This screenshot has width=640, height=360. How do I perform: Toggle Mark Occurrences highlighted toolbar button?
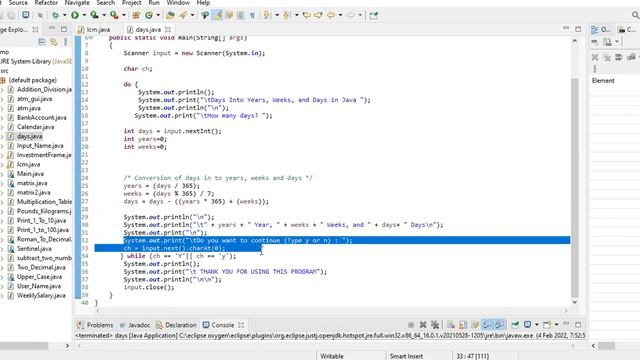(217, 15)
